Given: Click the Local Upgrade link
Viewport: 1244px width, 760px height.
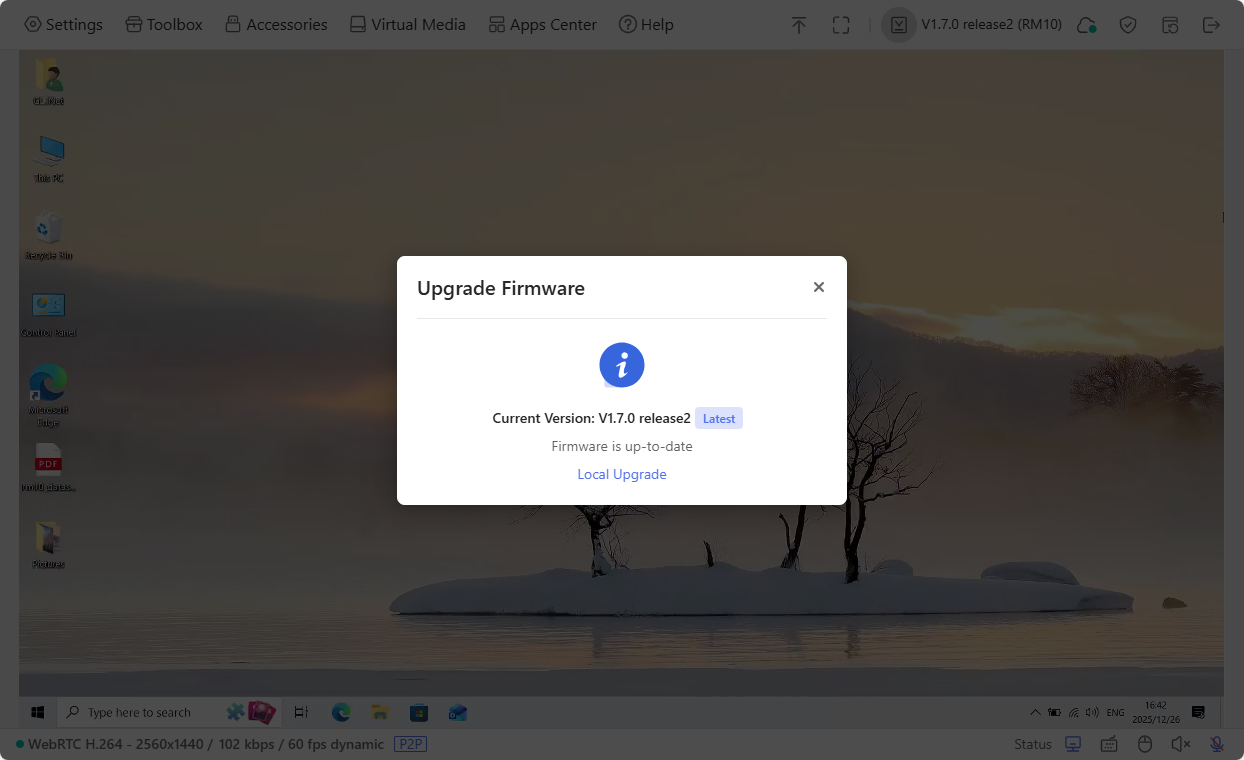Looking at the screenshot, I should pyautogui.click(x=622, y=474).
